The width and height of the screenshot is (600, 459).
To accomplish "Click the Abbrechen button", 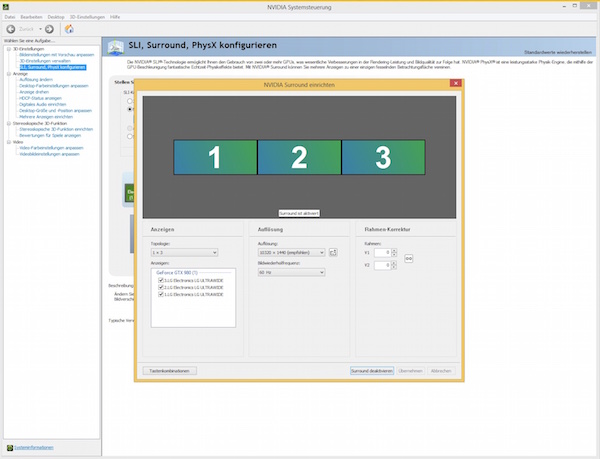I will [441, 371].
